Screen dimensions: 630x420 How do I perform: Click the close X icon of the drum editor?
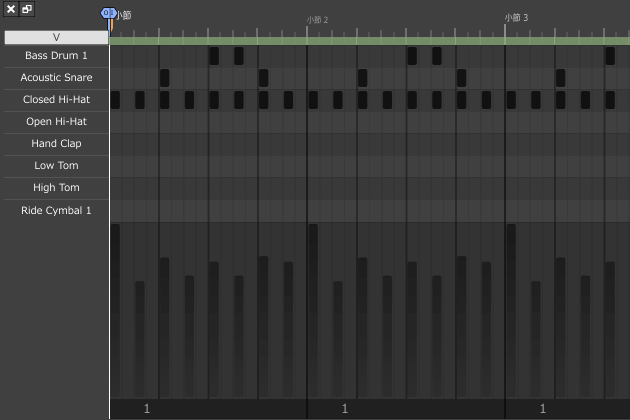(10, 9)
